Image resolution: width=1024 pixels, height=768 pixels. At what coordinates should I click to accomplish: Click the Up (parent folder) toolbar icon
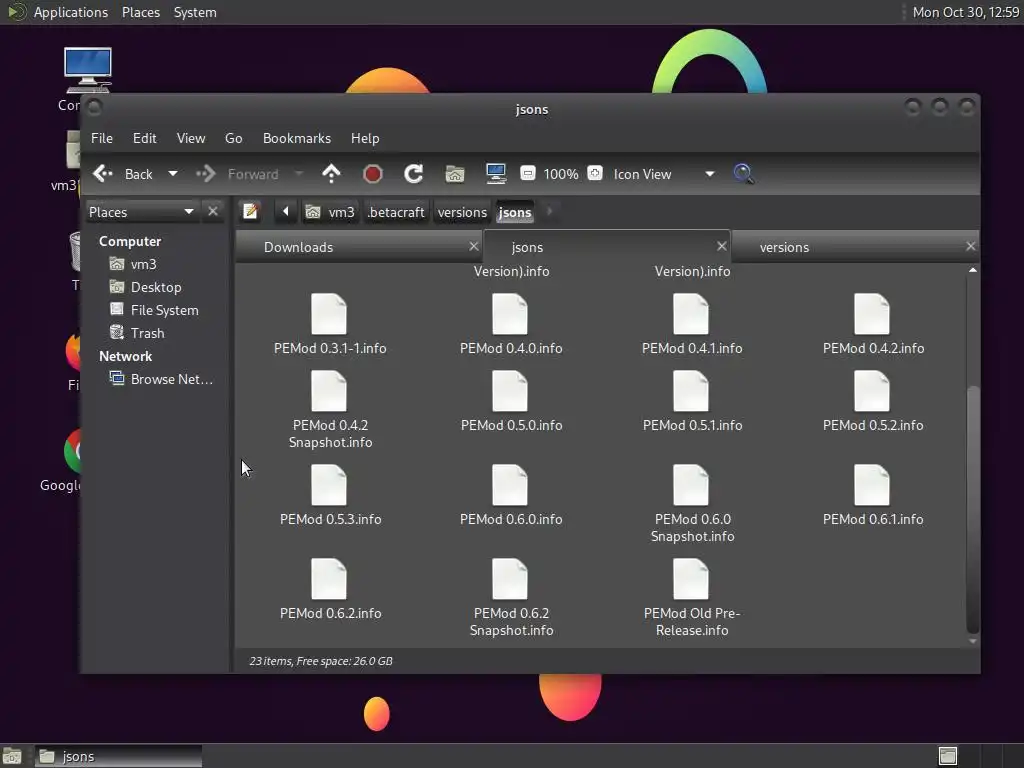(331, 174)
